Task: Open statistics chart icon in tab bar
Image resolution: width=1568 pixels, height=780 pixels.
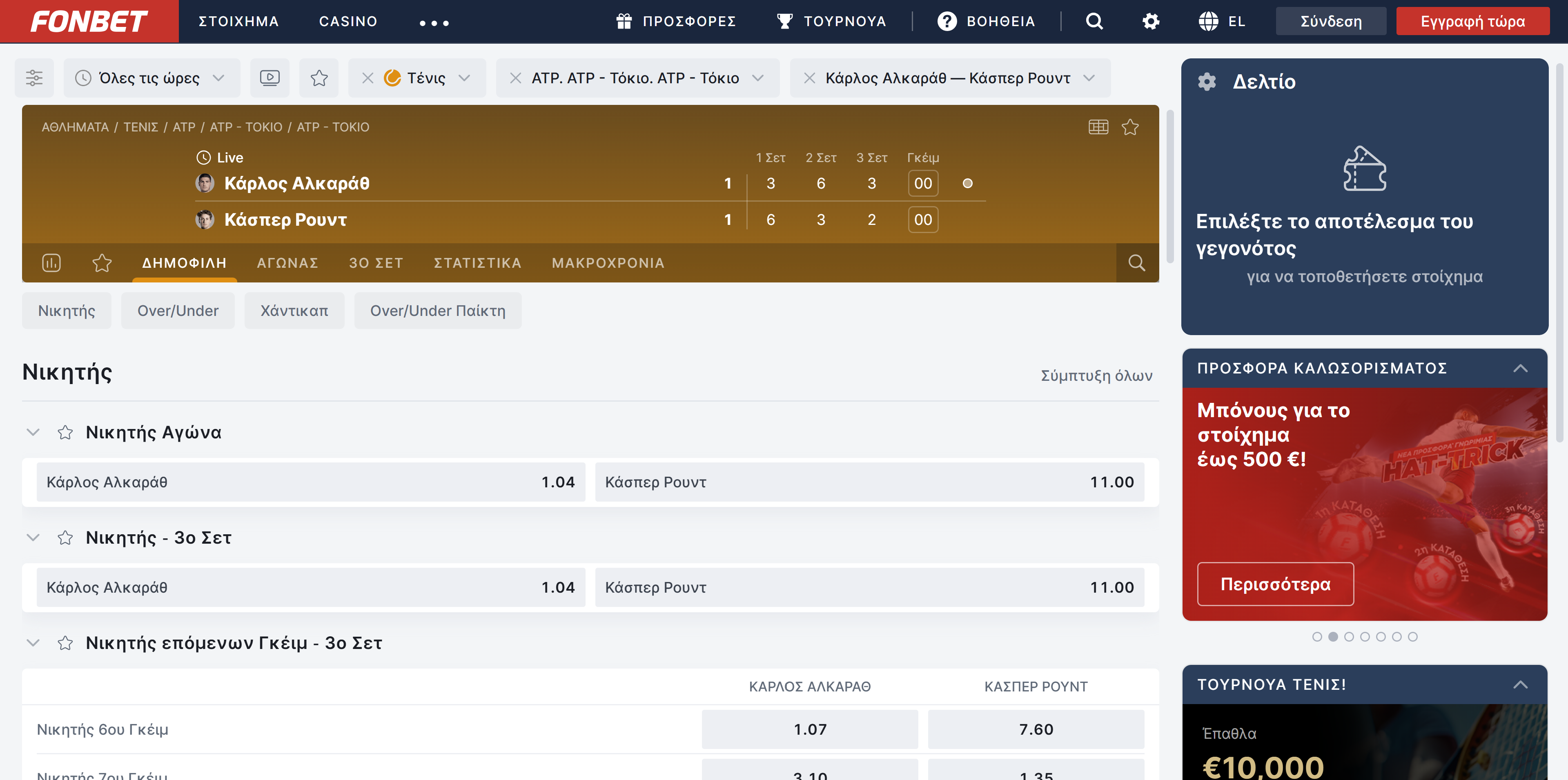Action: pos(51,263)
